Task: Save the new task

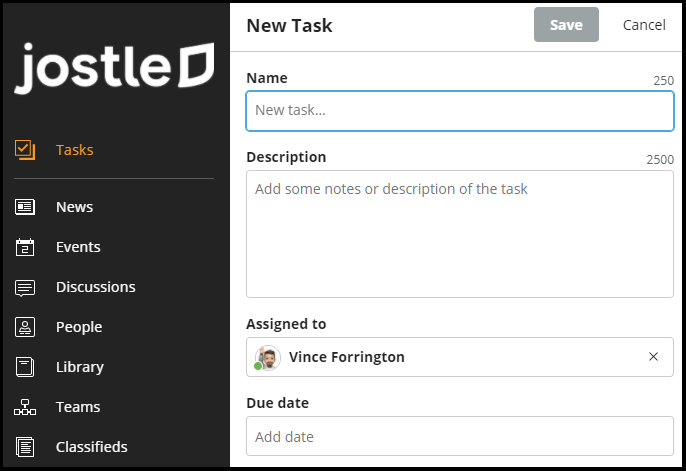Action: pyautogui.click(x=566, y=25)
